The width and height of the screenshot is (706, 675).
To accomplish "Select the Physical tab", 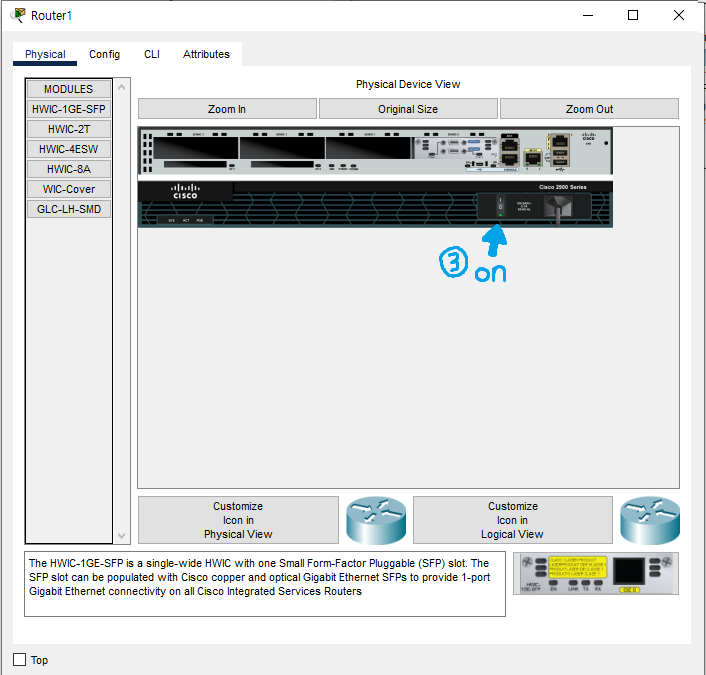I will point(45,54).
